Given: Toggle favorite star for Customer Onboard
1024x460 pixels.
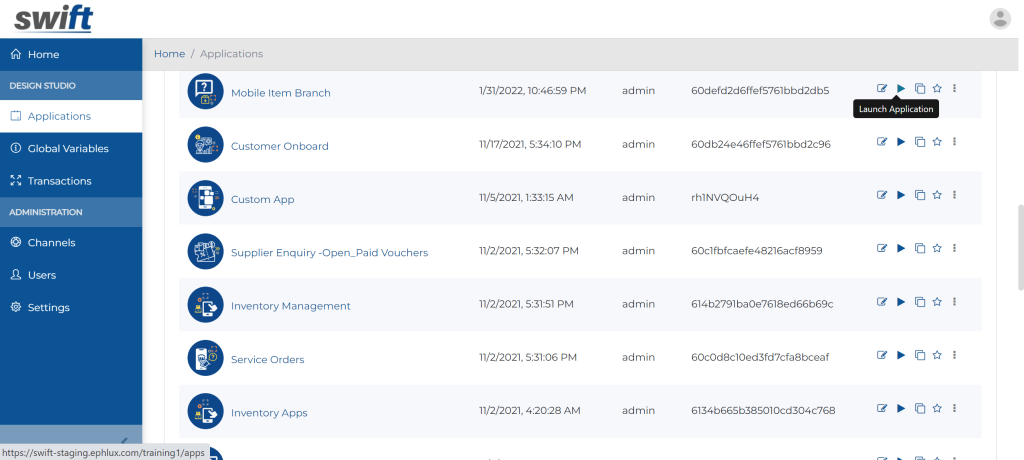Looking at the screenshot, I should click(x=937, y=142).
